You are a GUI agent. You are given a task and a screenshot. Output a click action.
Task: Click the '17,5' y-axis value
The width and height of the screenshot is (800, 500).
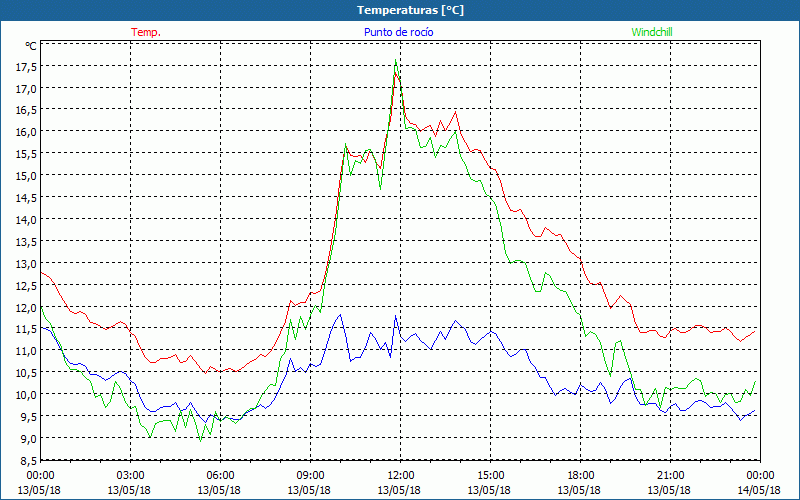point(27,66)
